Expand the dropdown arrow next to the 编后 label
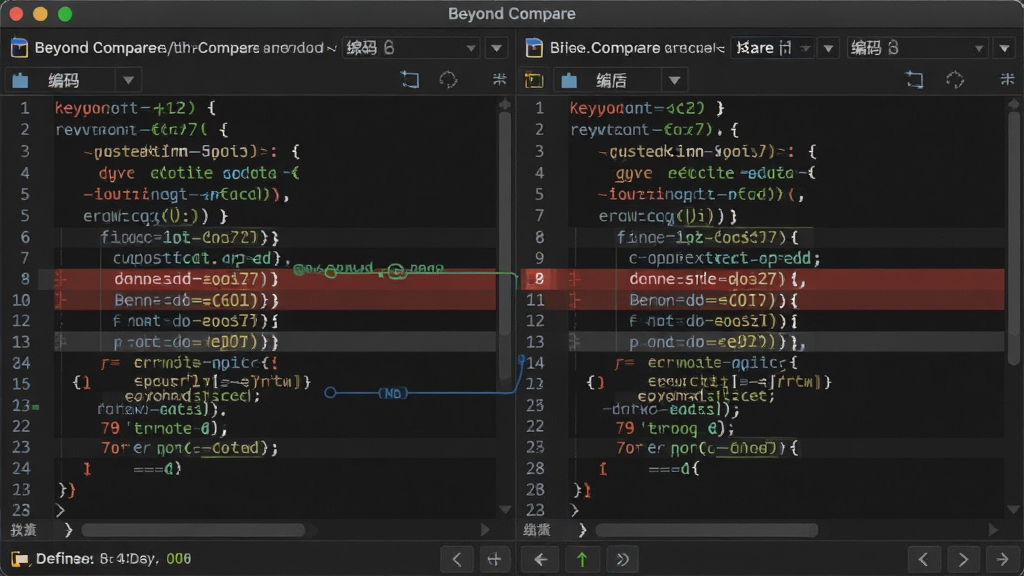The image size is (1024, 576). 675,80
